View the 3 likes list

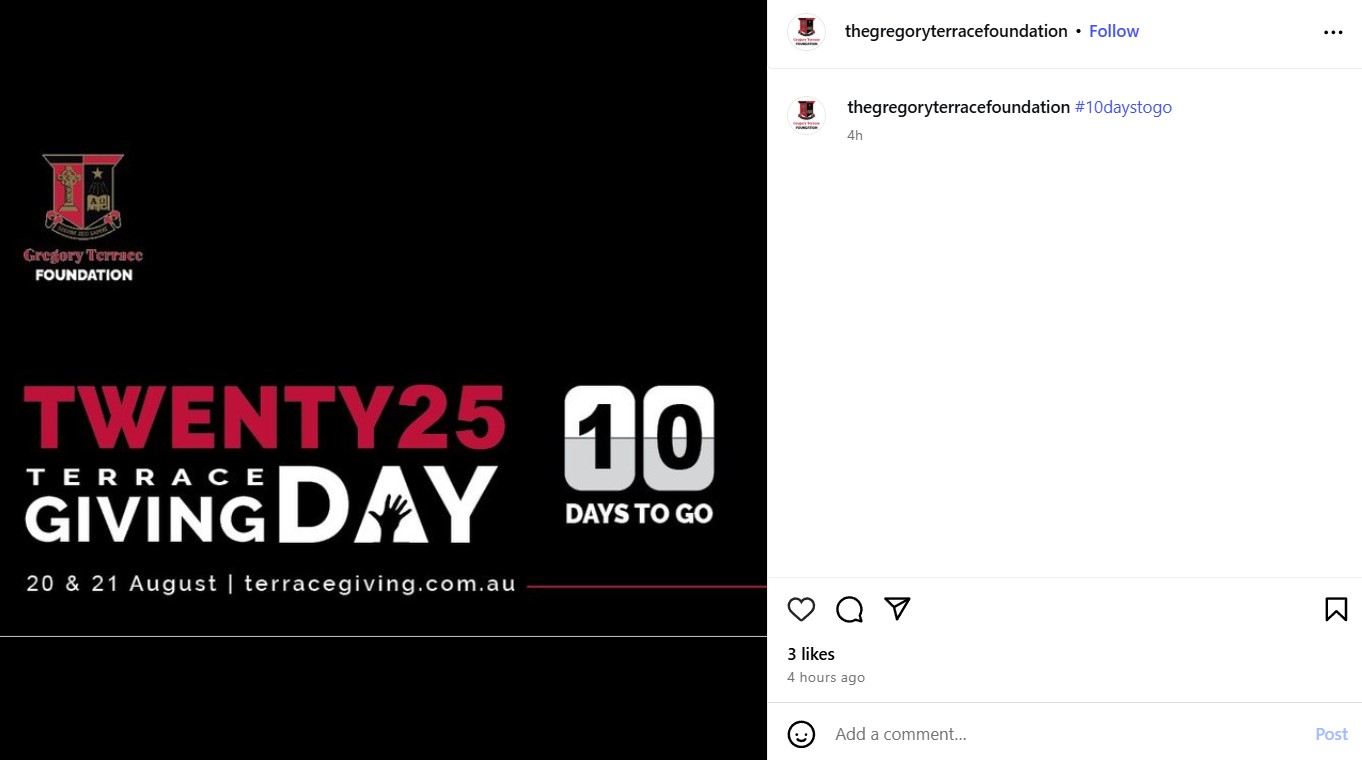pyautogui.click(x=811, y=654)
